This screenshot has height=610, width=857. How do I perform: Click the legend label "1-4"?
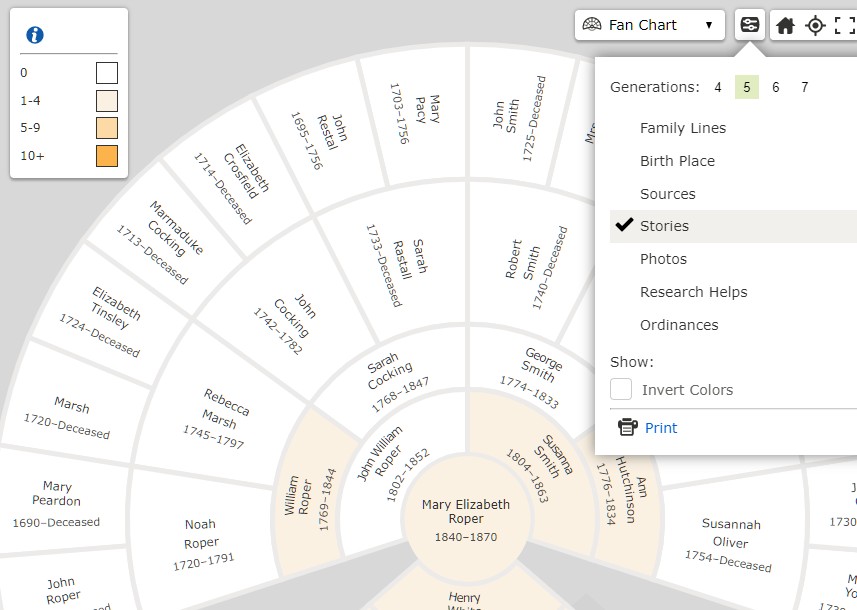tap(30, 101)
